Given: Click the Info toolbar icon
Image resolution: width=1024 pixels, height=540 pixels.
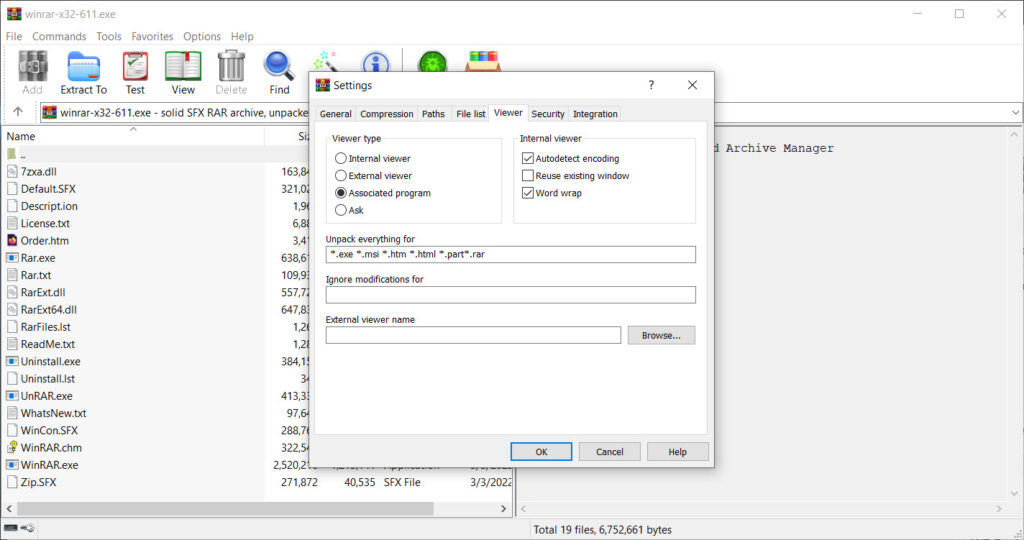Looking at the screenshot, I should click(376, 63).
